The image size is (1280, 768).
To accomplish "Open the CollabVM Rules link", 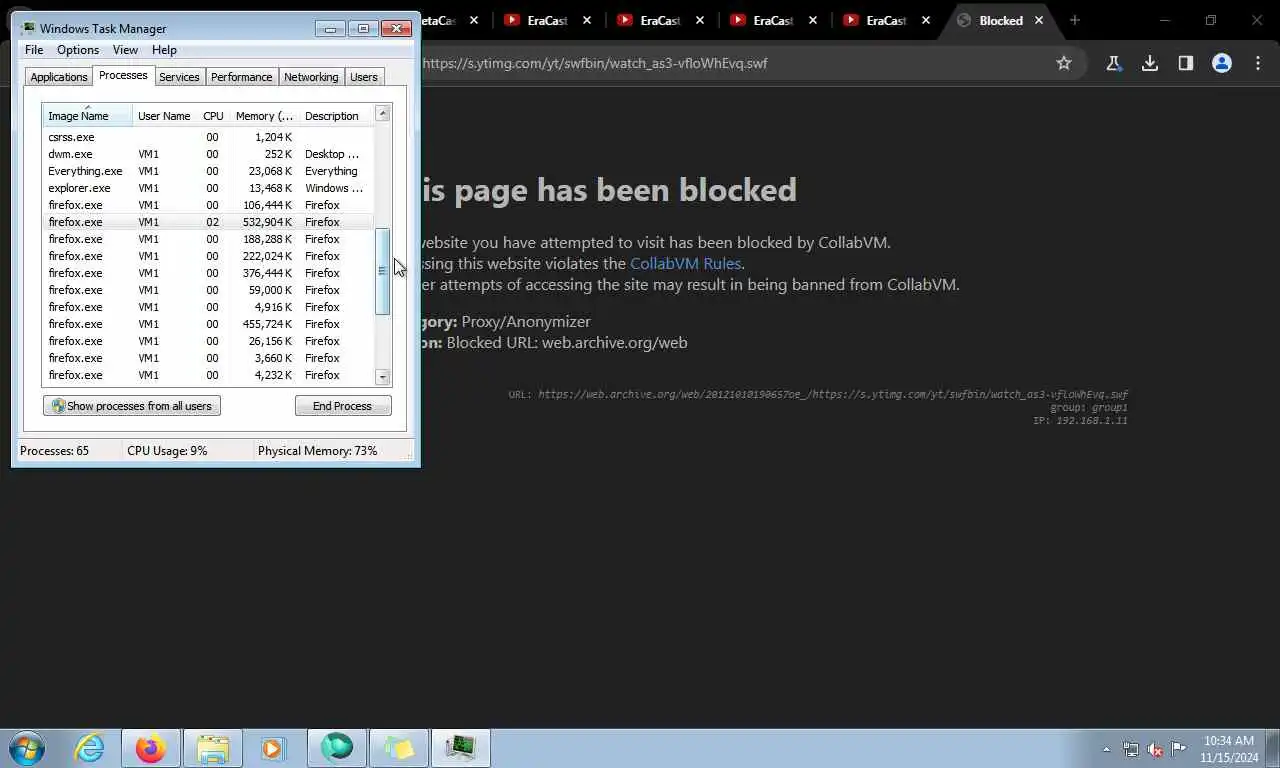I will tap(685, 264).
